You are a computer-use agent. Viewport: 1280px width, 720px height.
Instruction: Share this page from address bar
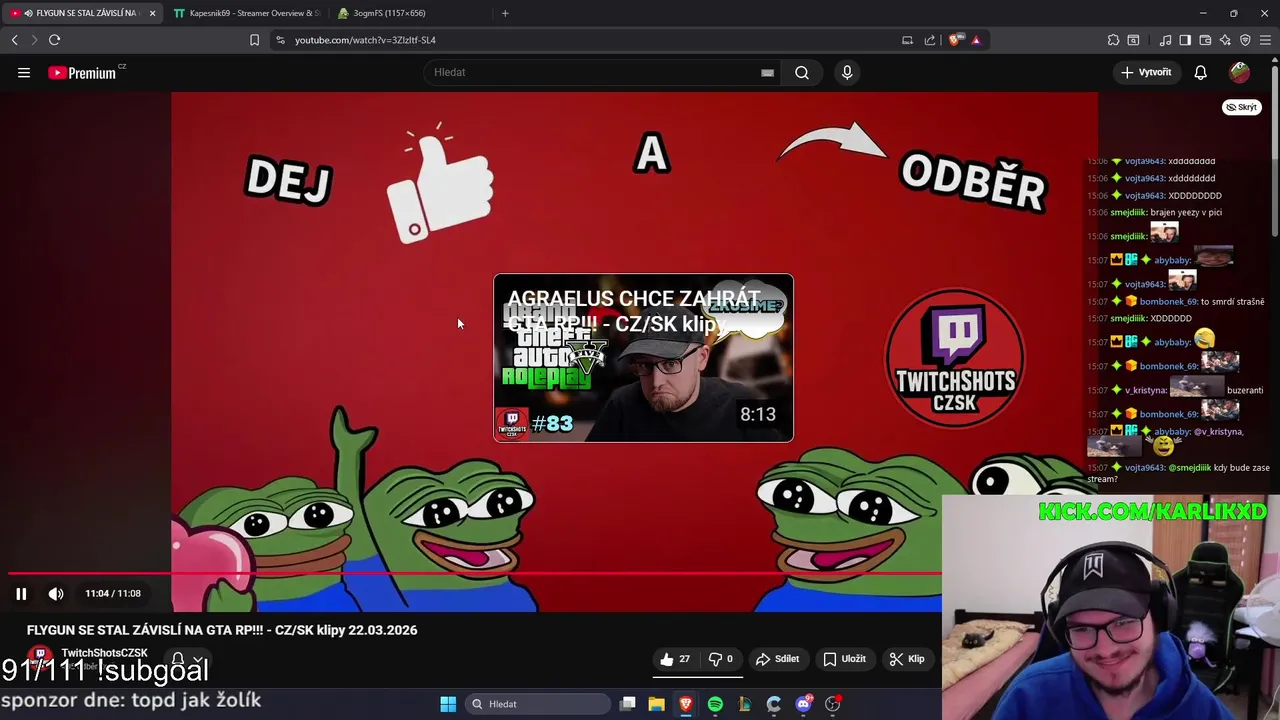930,40
